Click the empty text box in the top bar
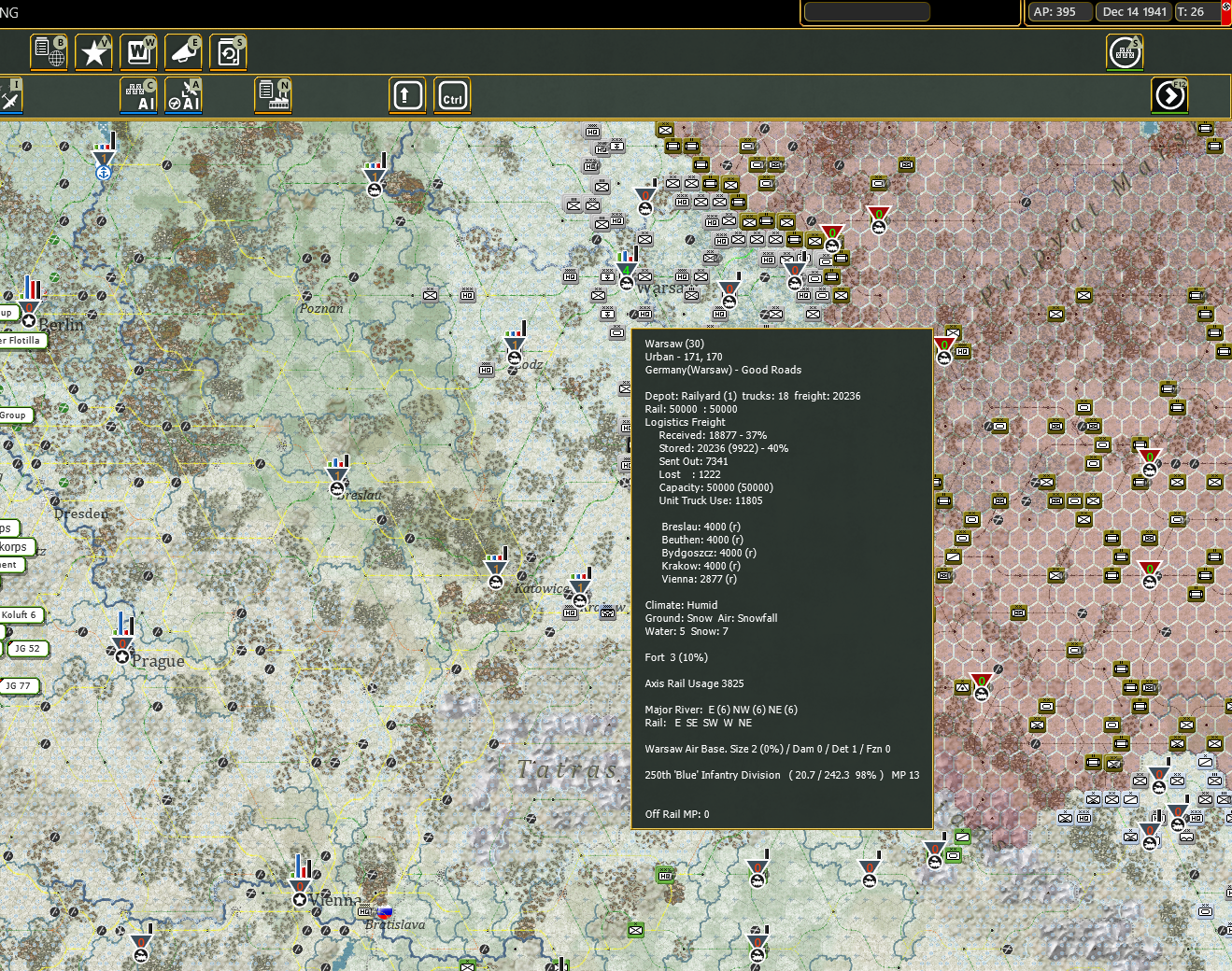The height and width of the screenshot is (971, 1232). click(x=867, y=12)
